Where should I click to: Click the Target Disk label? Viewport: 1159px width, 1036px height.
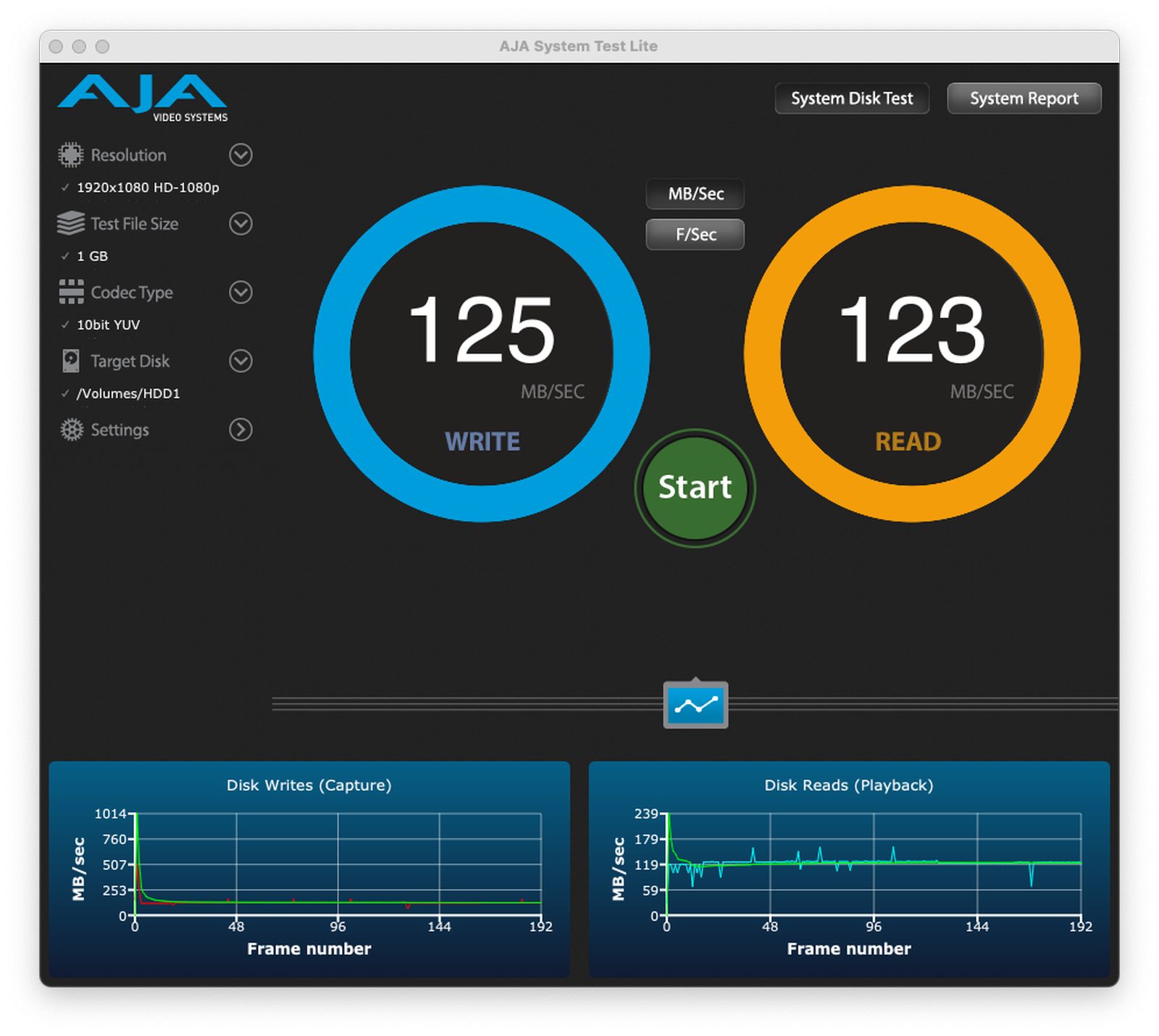click(x=130, y=361)
